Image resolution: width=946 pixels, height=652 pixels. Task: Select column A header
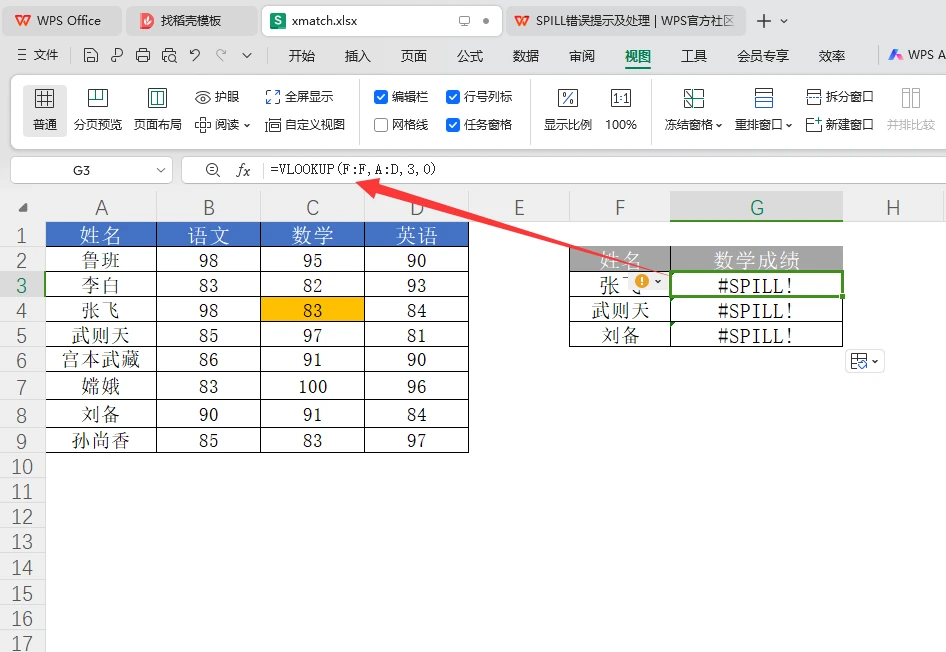pos(101,207)
